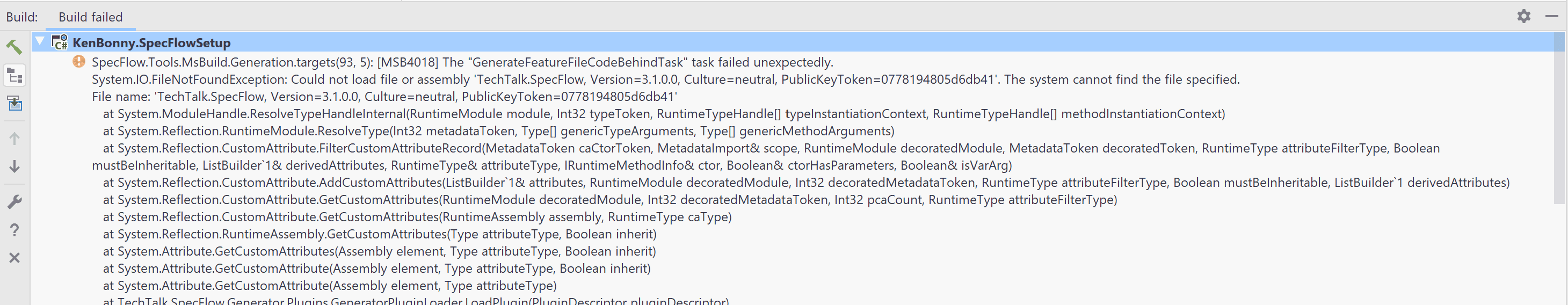Select the KenBonny.SpecFlowSetup project row
The image size is (1568, 305).
coord(151,42)
